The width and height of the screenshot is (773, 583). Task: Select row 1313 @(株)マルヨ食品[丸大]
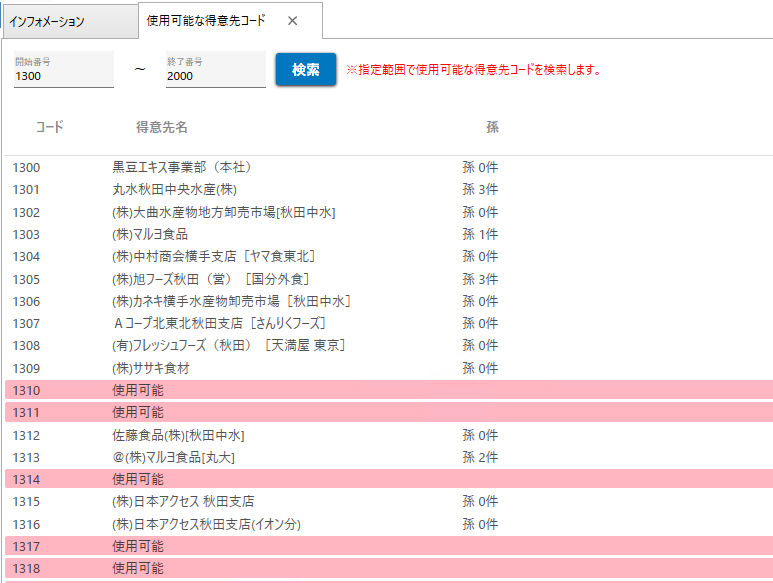coord(389,457)
